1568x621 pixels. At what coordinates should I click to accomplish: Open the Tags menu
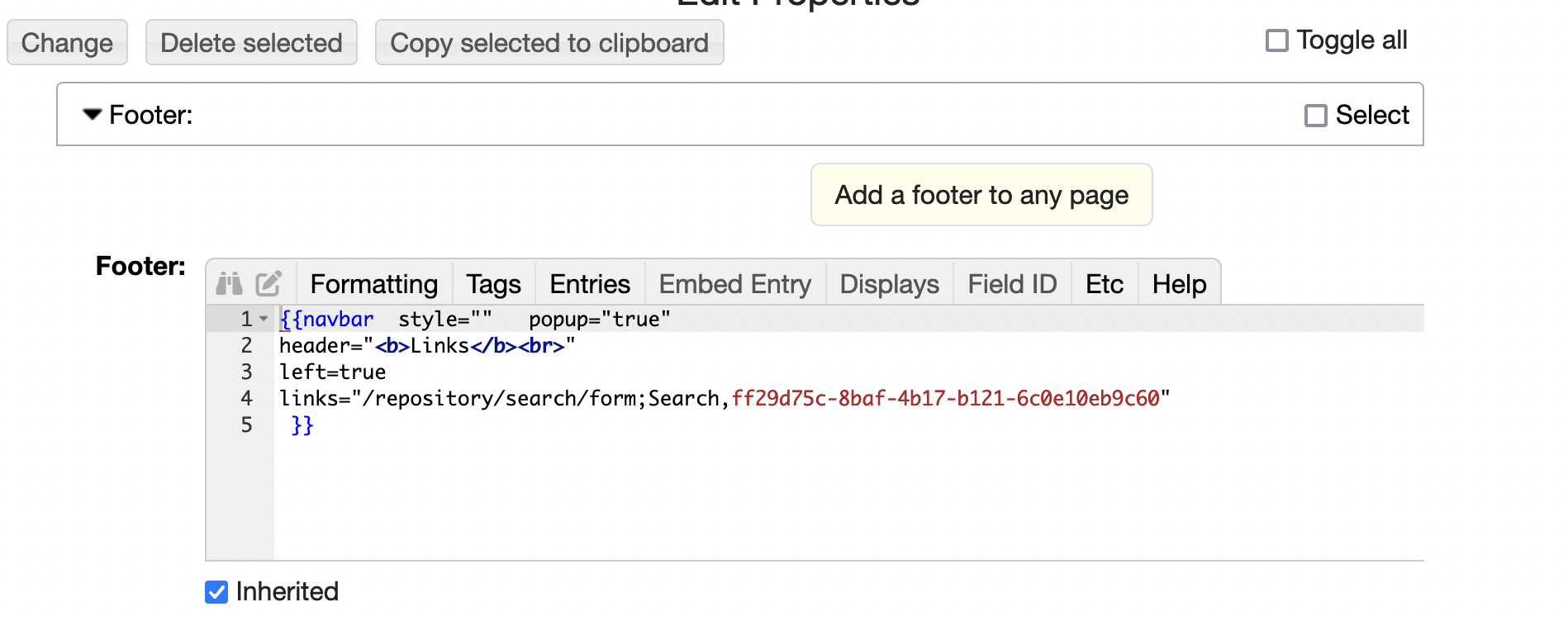(x=493, y=284)
